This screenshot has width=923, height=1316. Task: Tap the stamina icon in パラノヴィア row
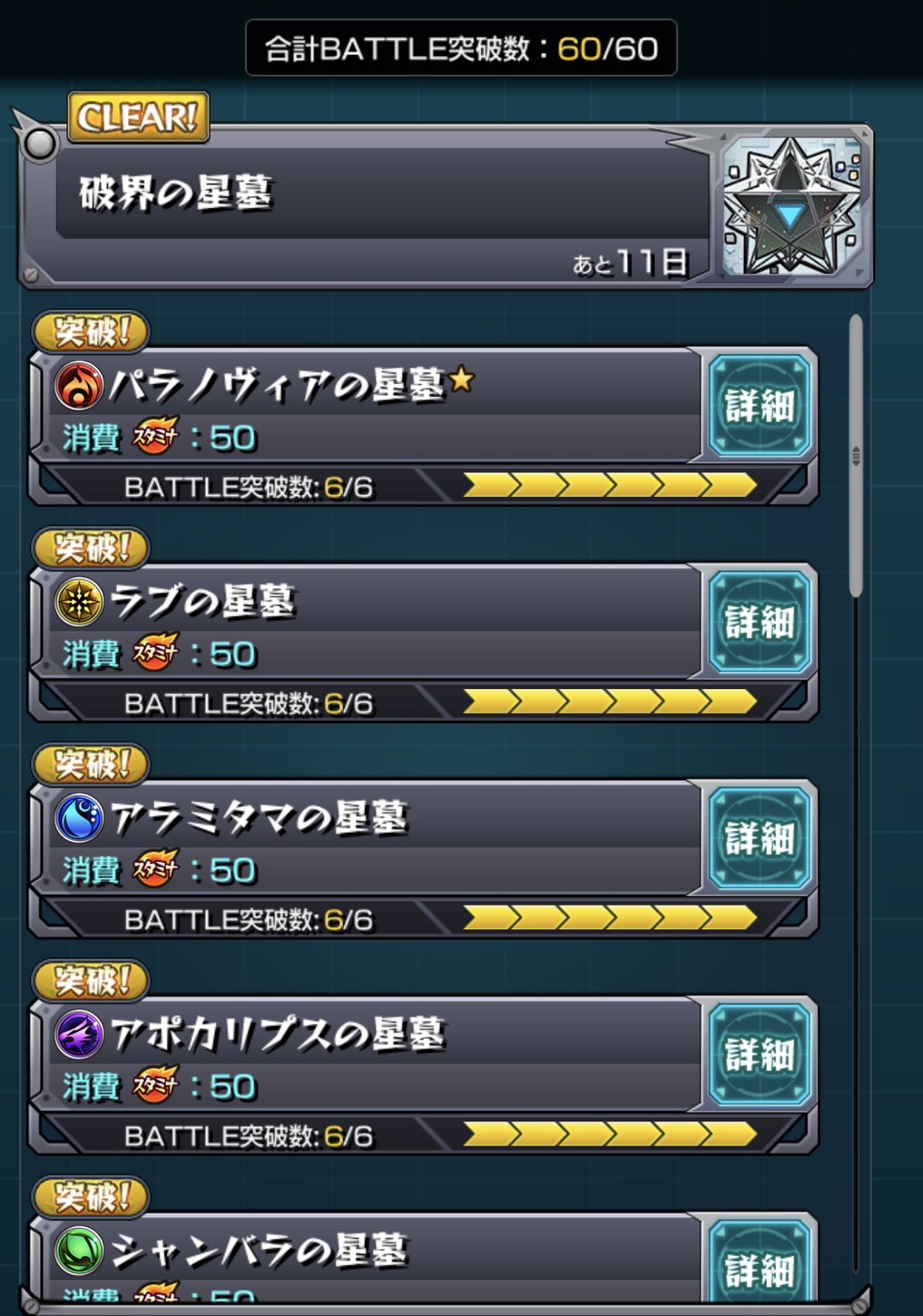[x=156, y=437]
